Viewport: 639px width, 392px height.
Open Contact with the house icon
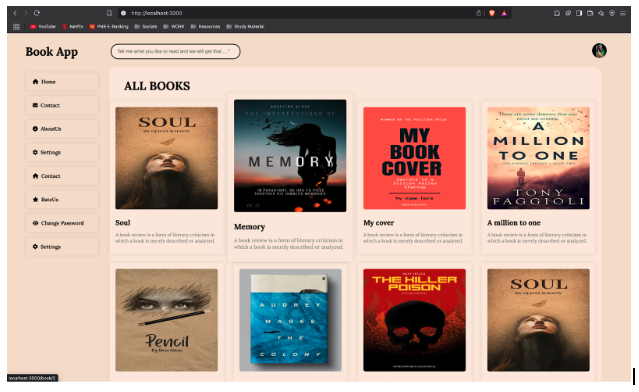(62, 176)
